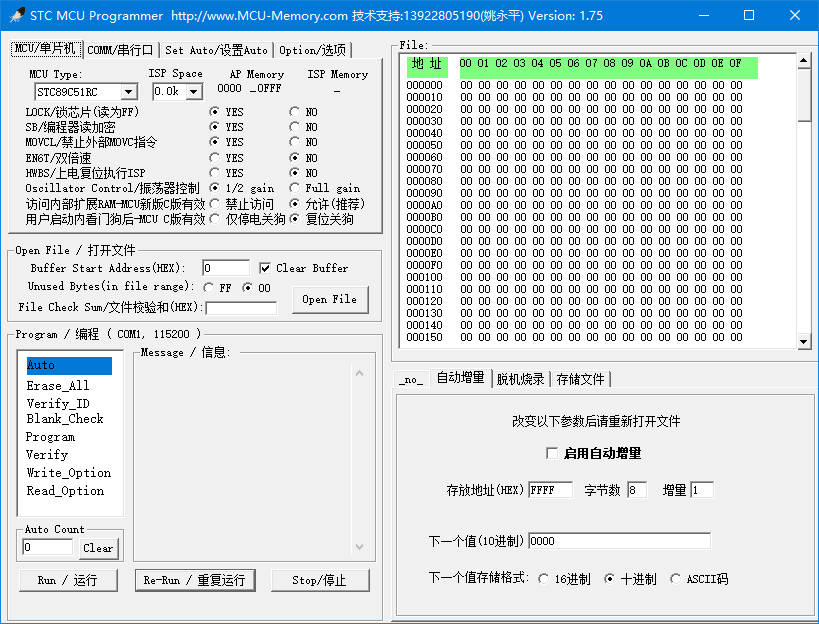Select 十进制 storage format

coord(609,579)
